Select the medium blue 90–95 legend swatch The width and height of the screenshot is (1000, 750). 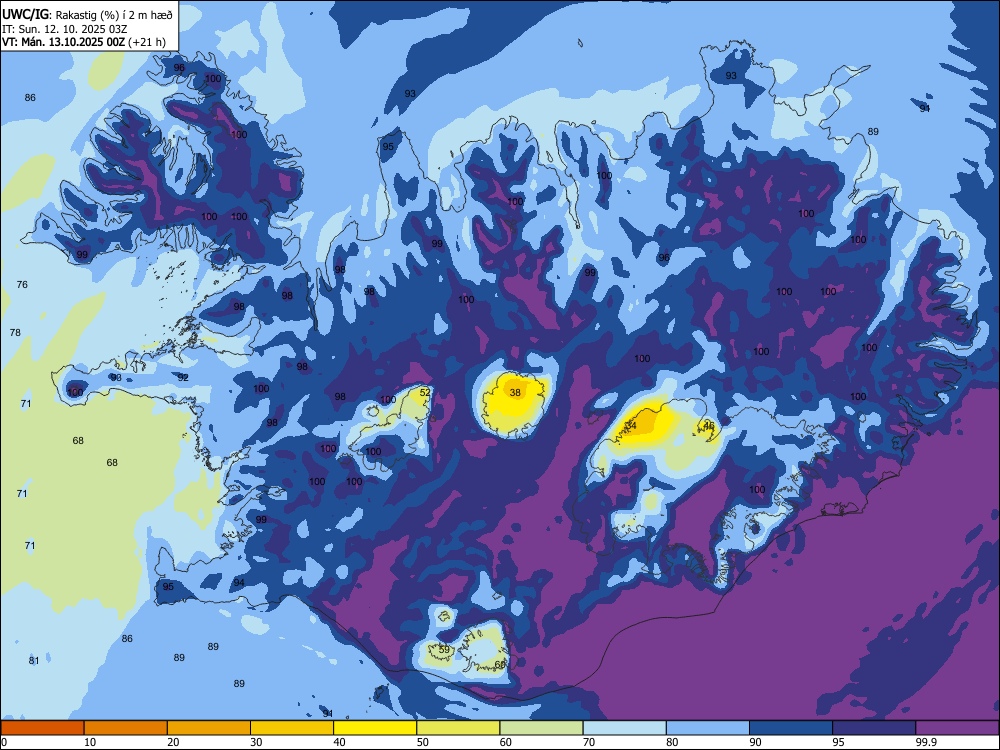coord(791,728)
